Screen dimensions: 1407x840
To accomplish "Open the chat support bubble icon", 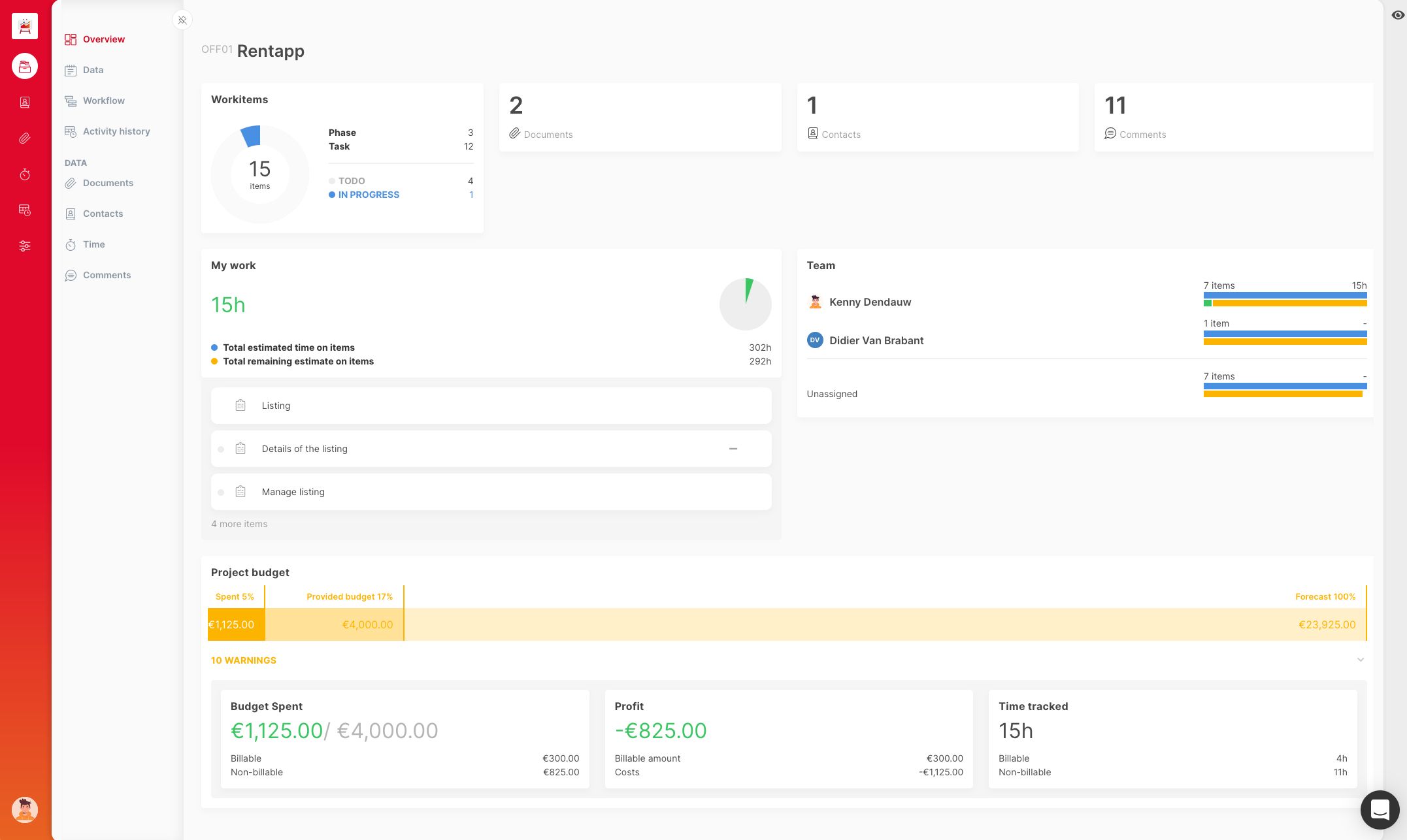I will [x=1380, y=809].
